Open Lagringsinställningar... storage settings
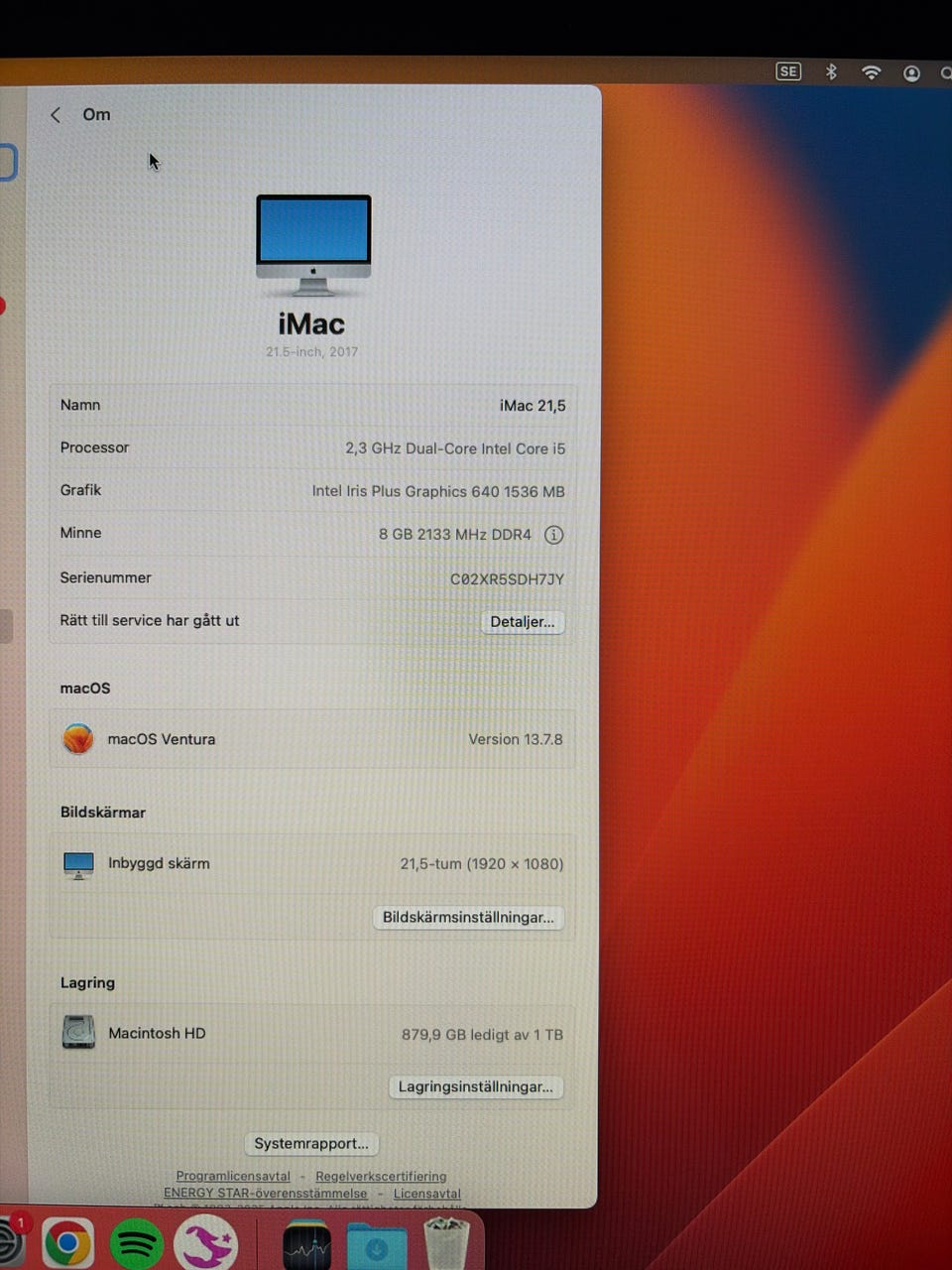 tap(476, 1086)
